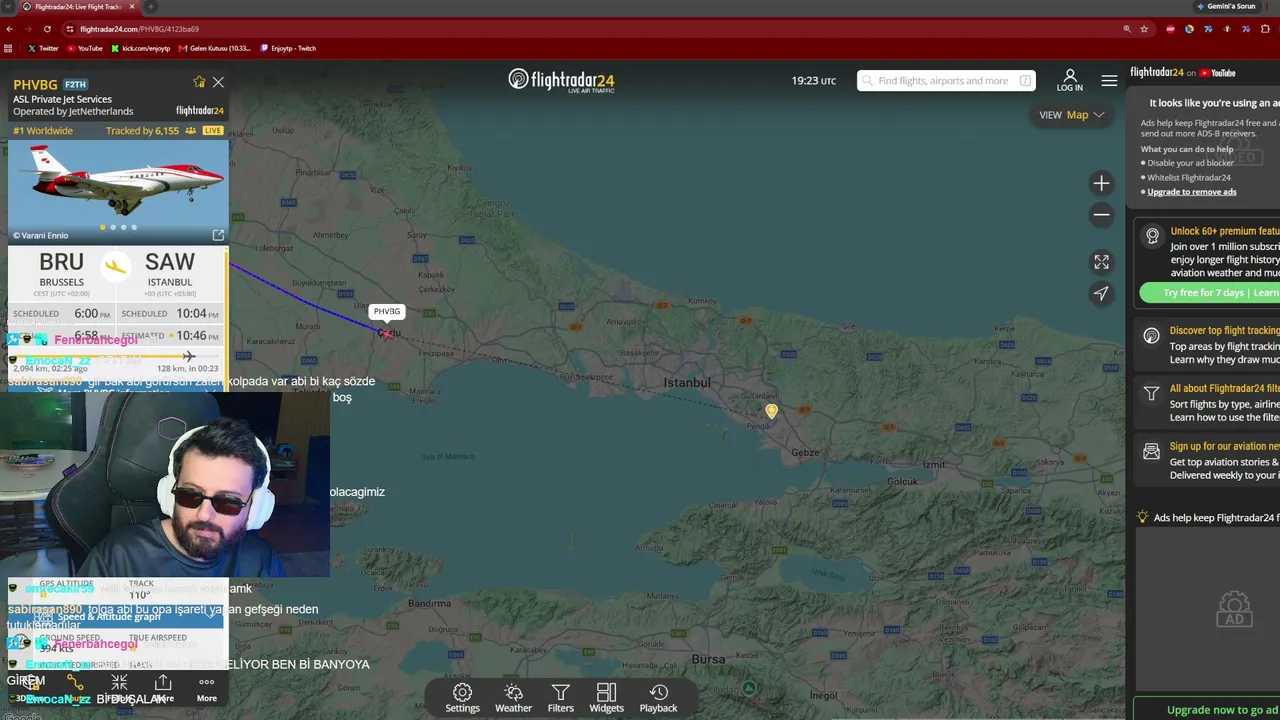This screenshot has height=720, width=1280.
Task: Select the PHVBG aircraft on the map
Action: point(386,333)
